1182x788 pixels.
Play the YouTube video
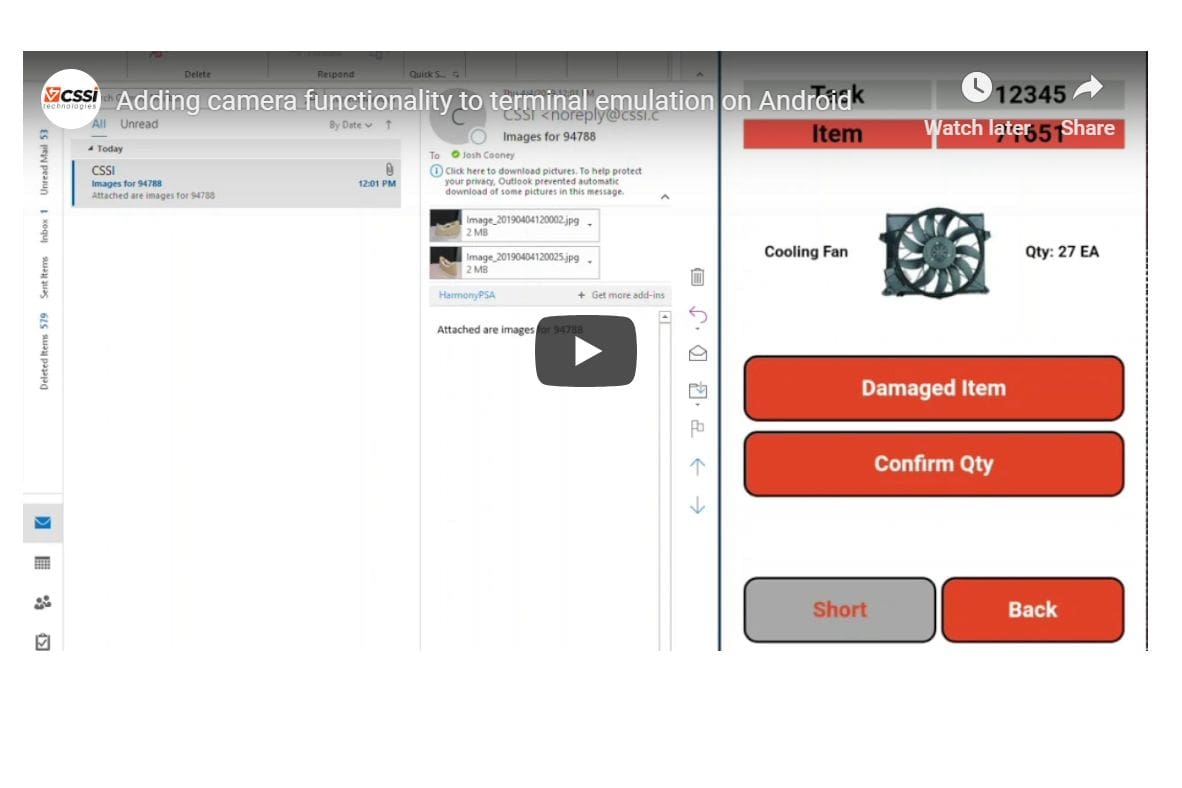[585, 351]
